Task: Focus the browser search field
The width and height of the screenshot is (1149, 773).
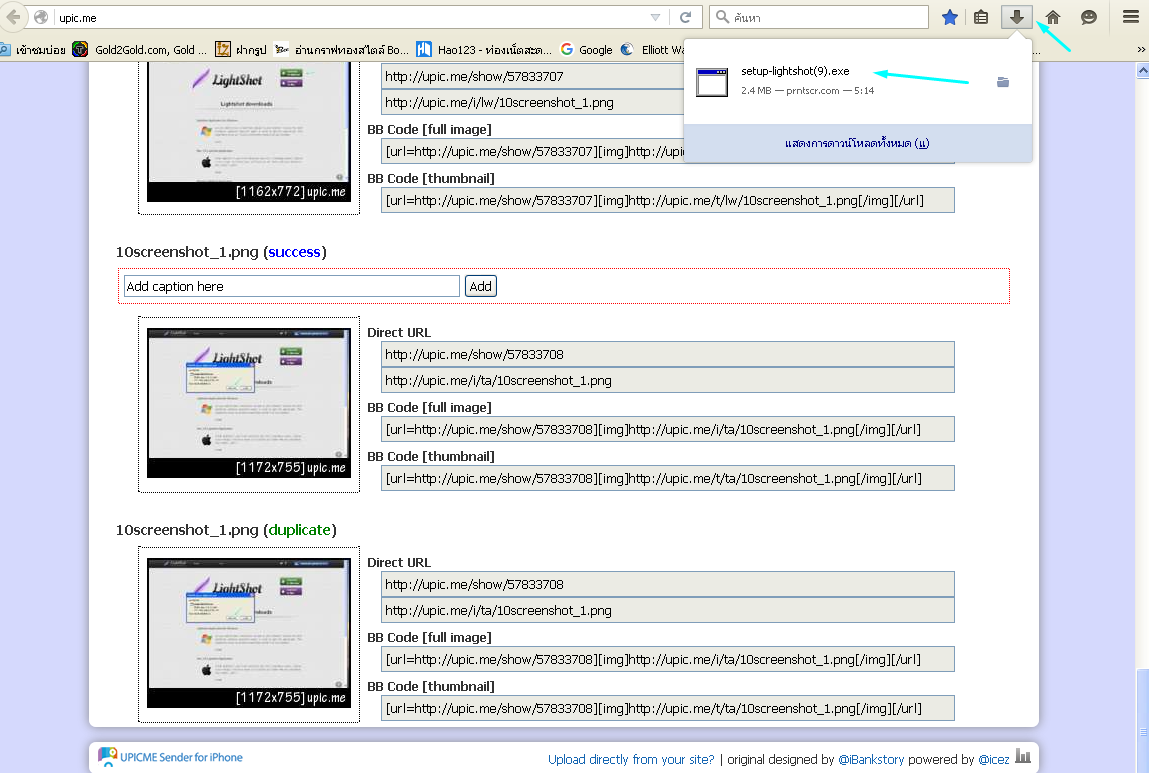Action: click(x=819, y=17)
